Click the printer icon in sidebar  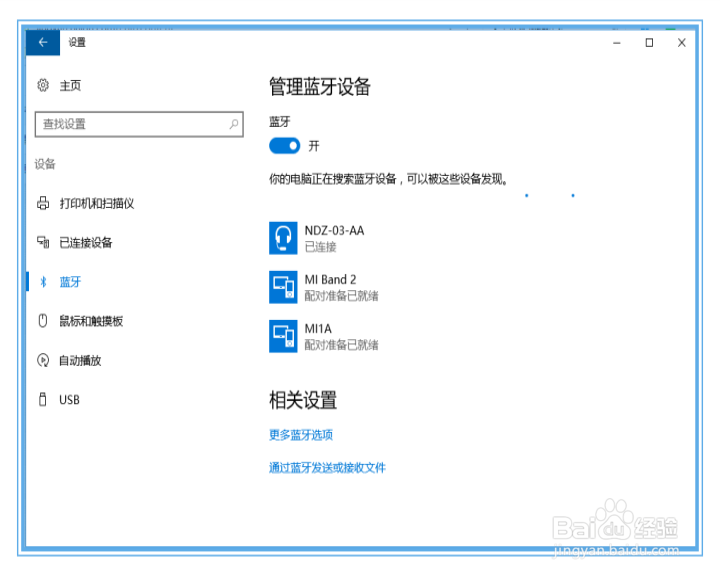(x=43, y=203)
